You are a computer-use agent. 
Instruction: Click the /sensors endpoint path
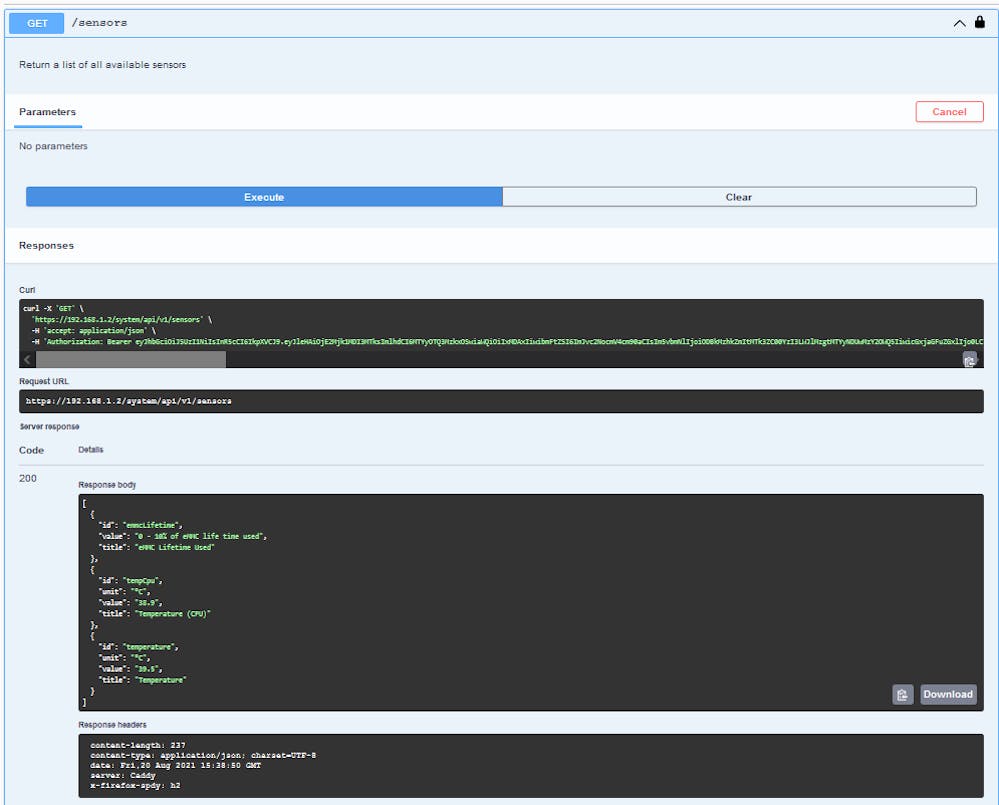pos(100,22)
